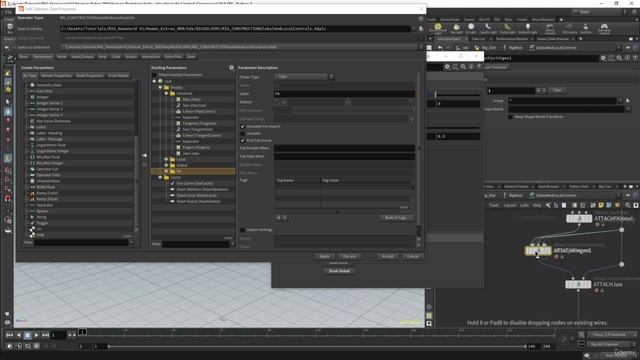Toggle Keep Shape Blend Transform checkbox
Image resolution: width=640 pixels, height=360 pixels.
(x=510, y=117)
